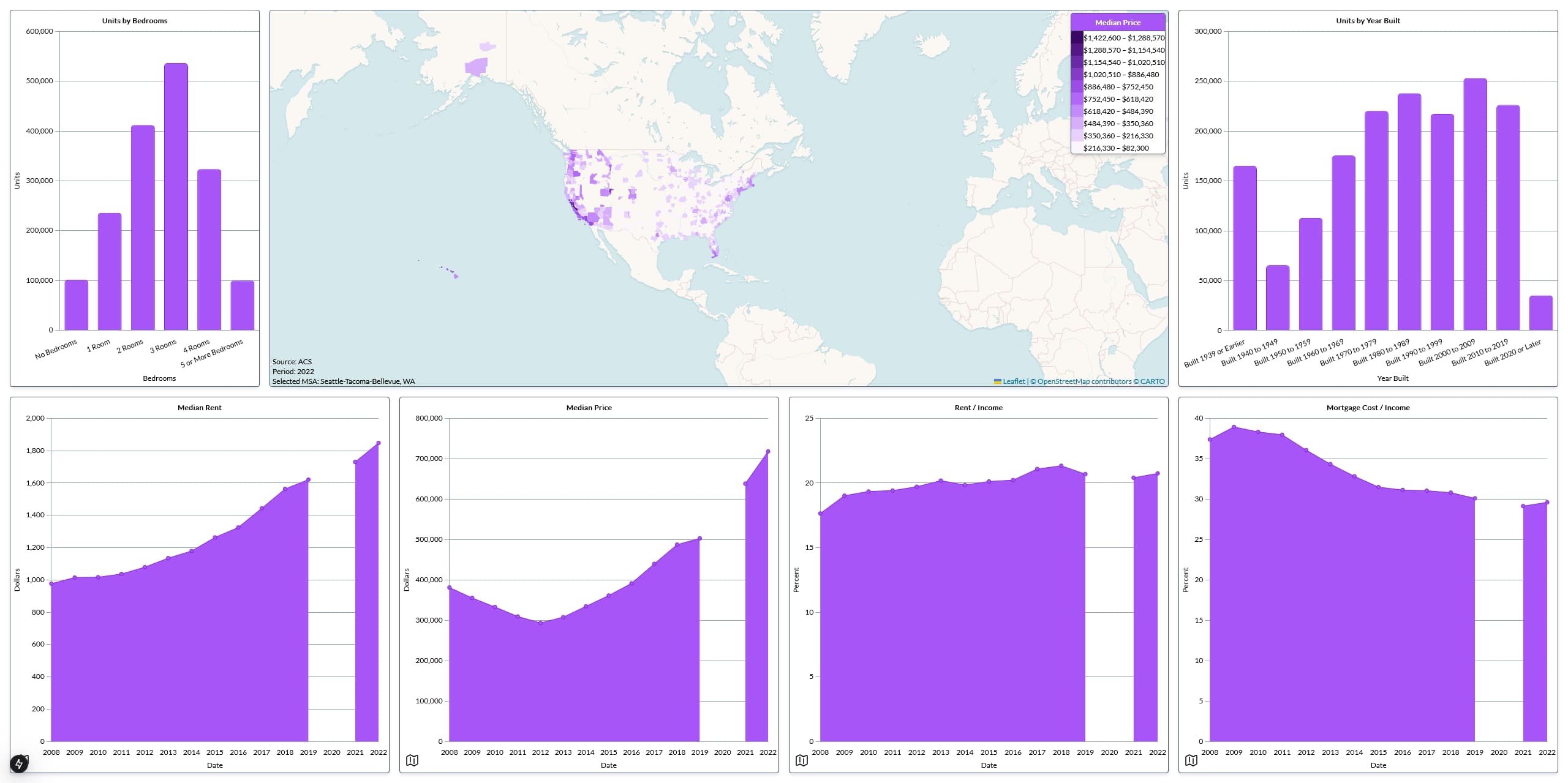
Task: Click the 2022 point on Mortgage Cost / Income
Action: point(1547,503)
